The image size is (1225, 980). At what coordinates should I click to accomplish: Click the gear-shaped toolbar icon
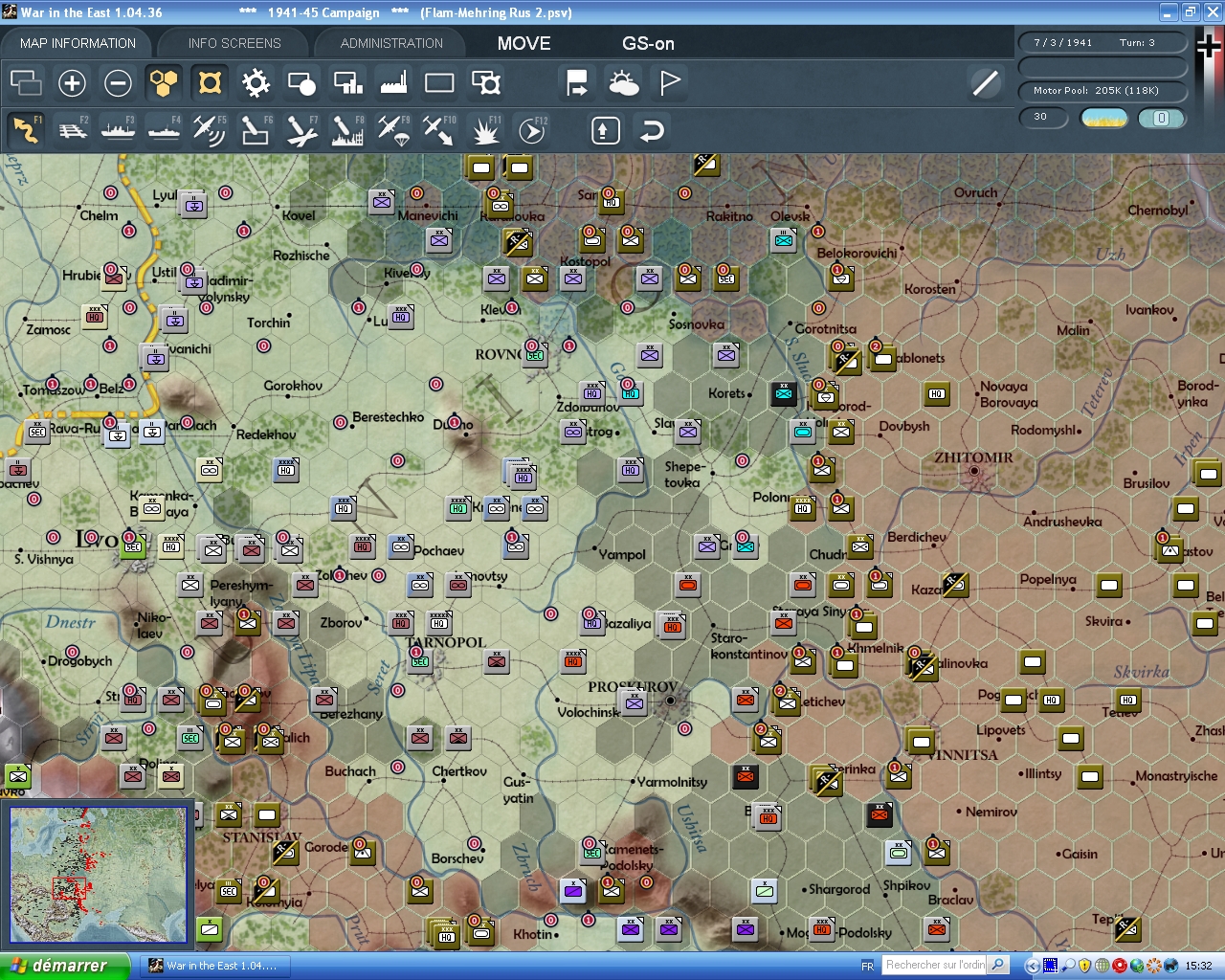(x=256, y=83)
